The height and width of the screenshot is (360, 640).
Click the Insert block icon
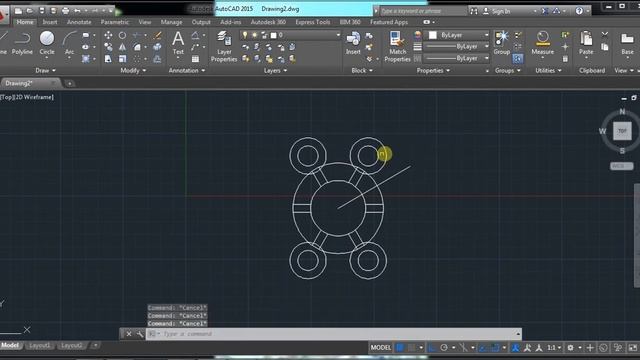point(353,43)
